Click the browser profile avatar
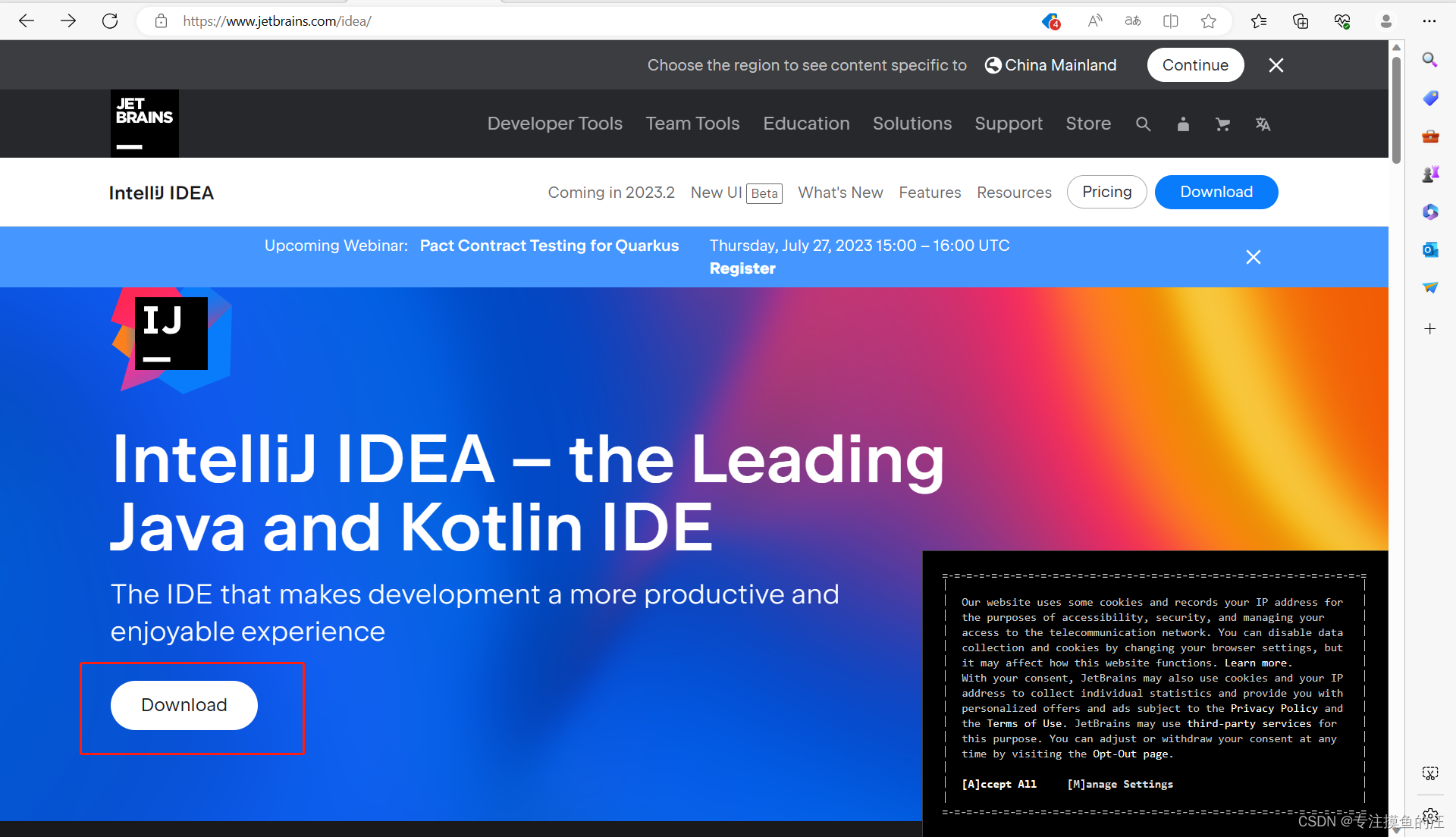Viewport: 1456px width, 837px height. tap(1386, 21)
